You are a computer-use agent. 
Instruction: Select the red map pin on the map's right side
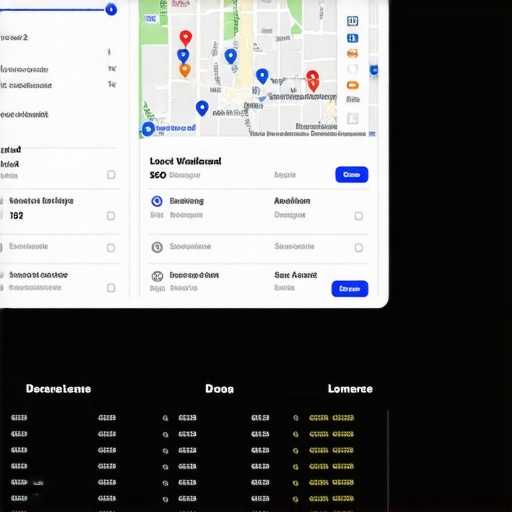(x=313, y=80)
